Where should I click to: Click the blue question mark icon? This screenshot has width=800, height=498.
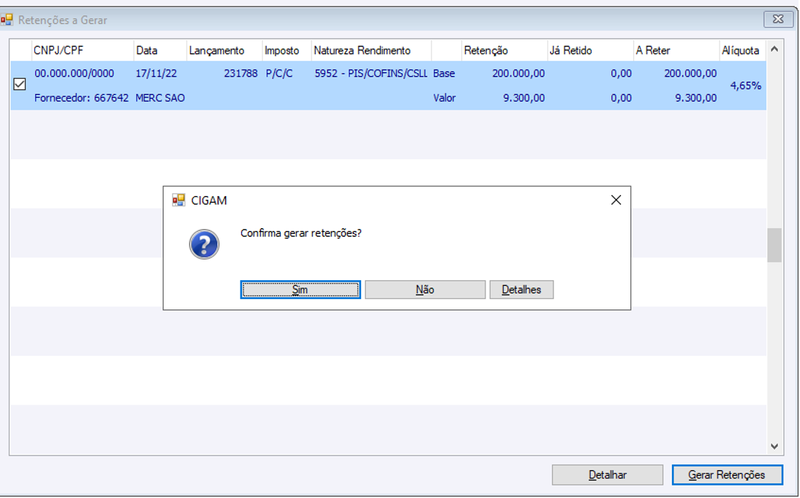point(204,244)
